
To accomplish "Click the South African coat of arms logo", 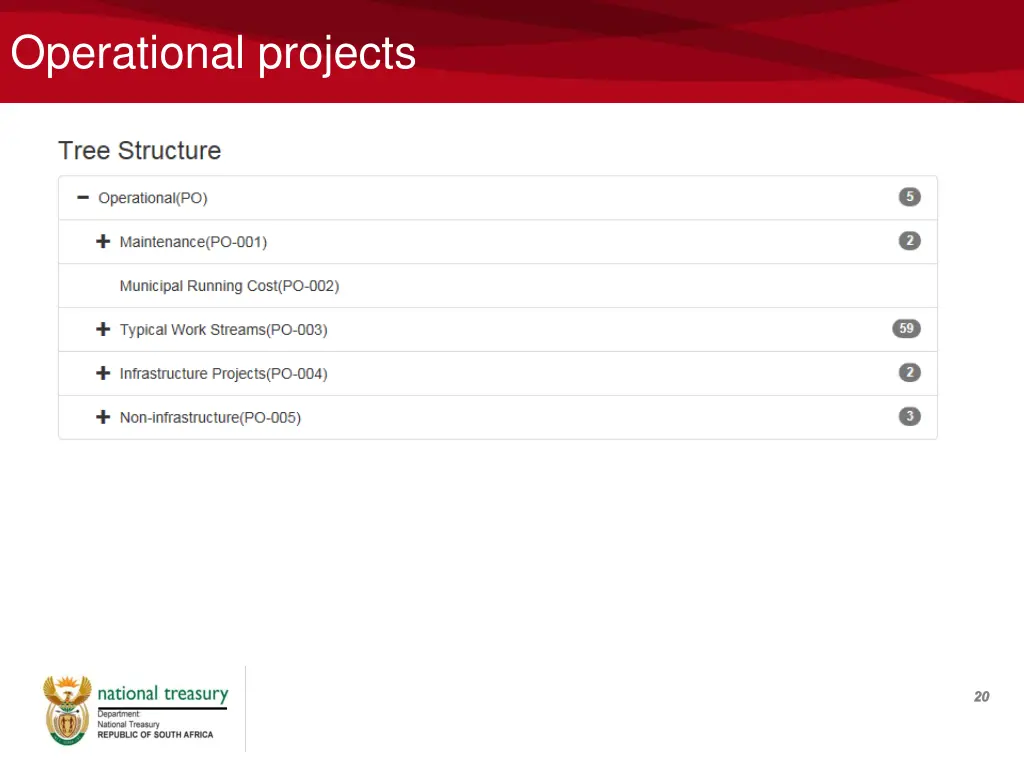I will [67, 711].
